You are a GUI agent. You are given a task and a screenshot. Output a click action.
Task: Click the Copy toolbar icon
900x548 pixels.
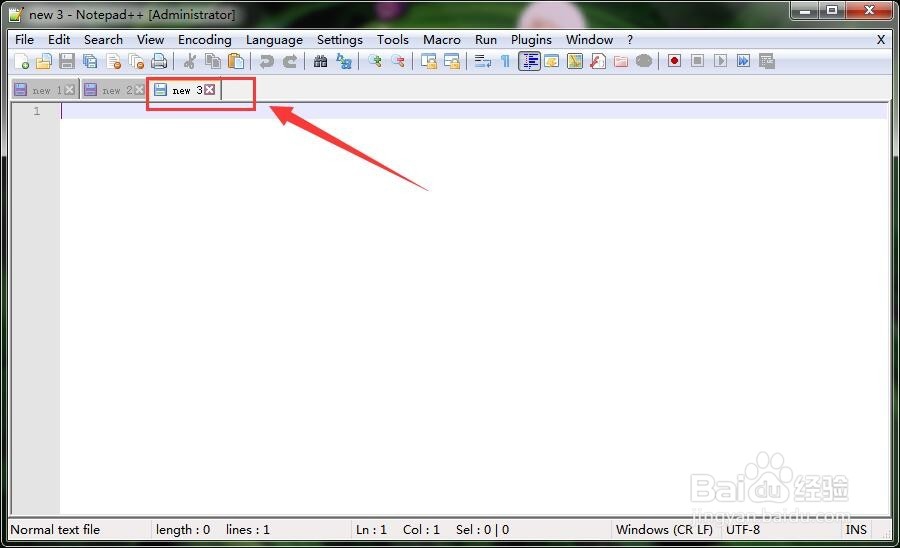pyautogui.click(x=213, y=61)
